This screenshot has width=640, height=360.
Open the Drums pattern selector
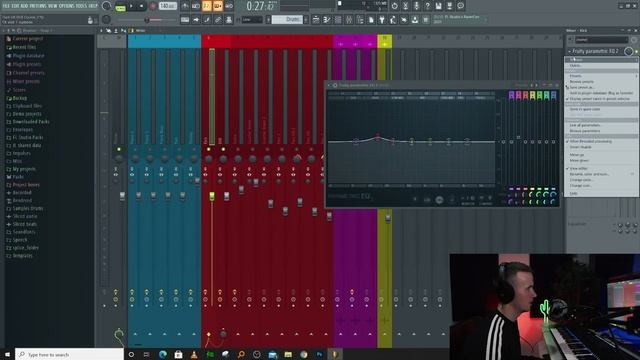(288, 20)
